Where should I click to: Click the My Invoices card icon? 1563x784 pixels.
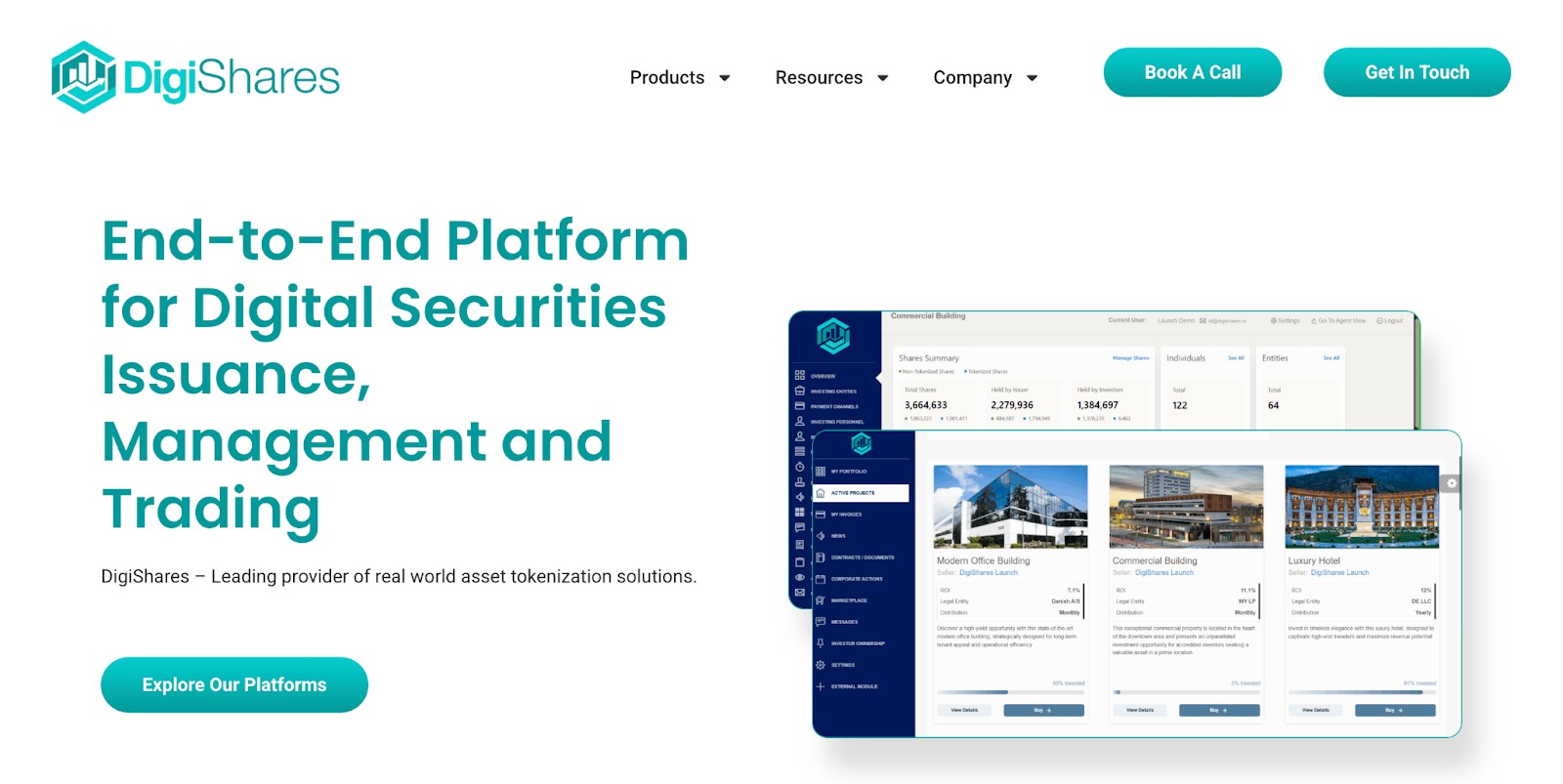(x=821, y=515)
